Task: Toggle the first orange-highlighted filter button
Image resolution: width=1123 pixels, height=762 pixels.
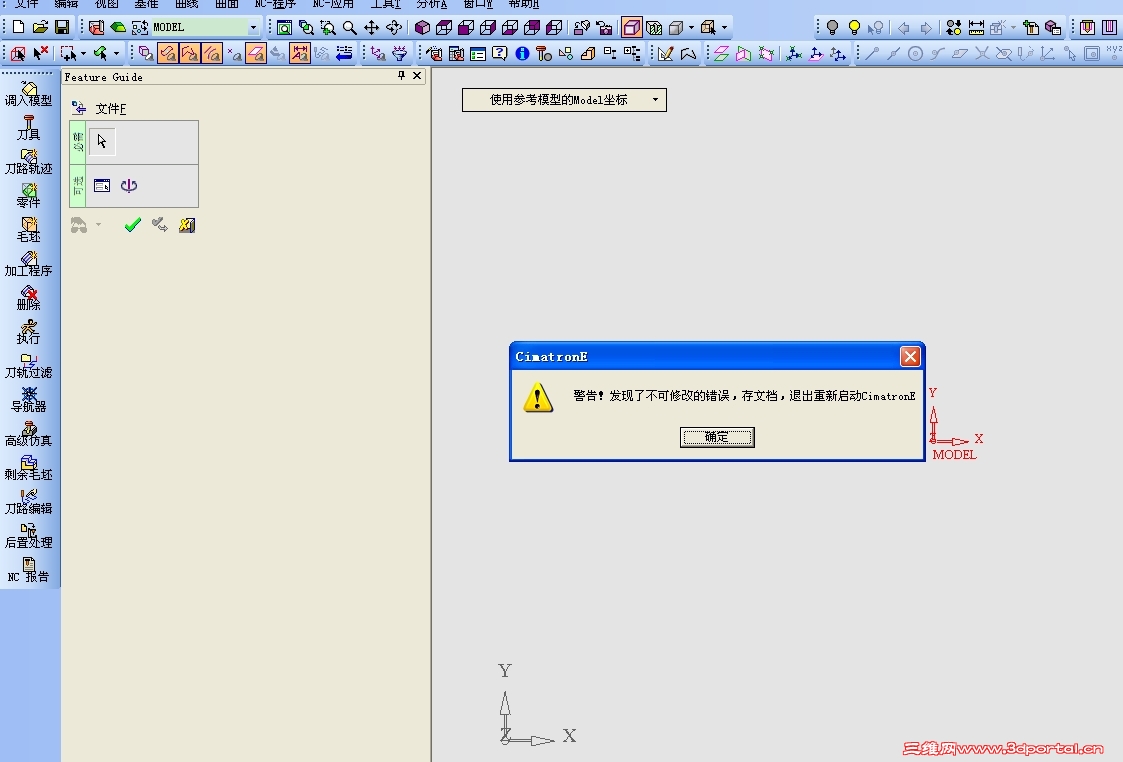Action: pos(168,54)
